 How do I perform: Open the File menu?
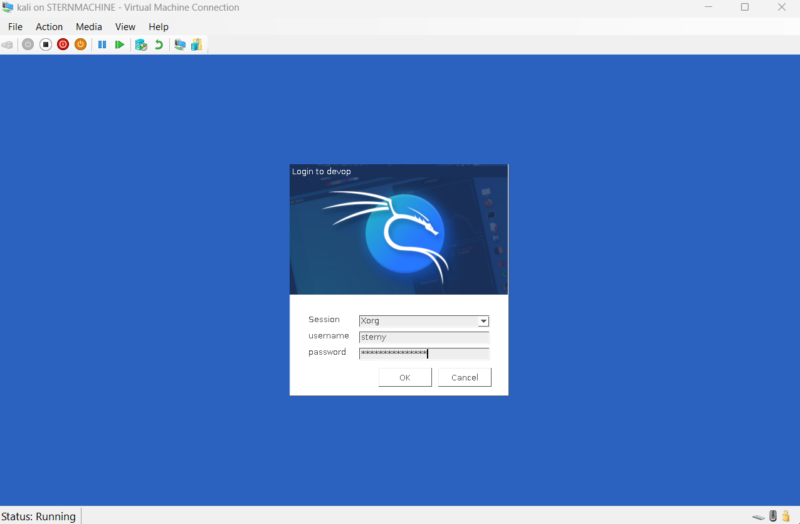[15, 27]
